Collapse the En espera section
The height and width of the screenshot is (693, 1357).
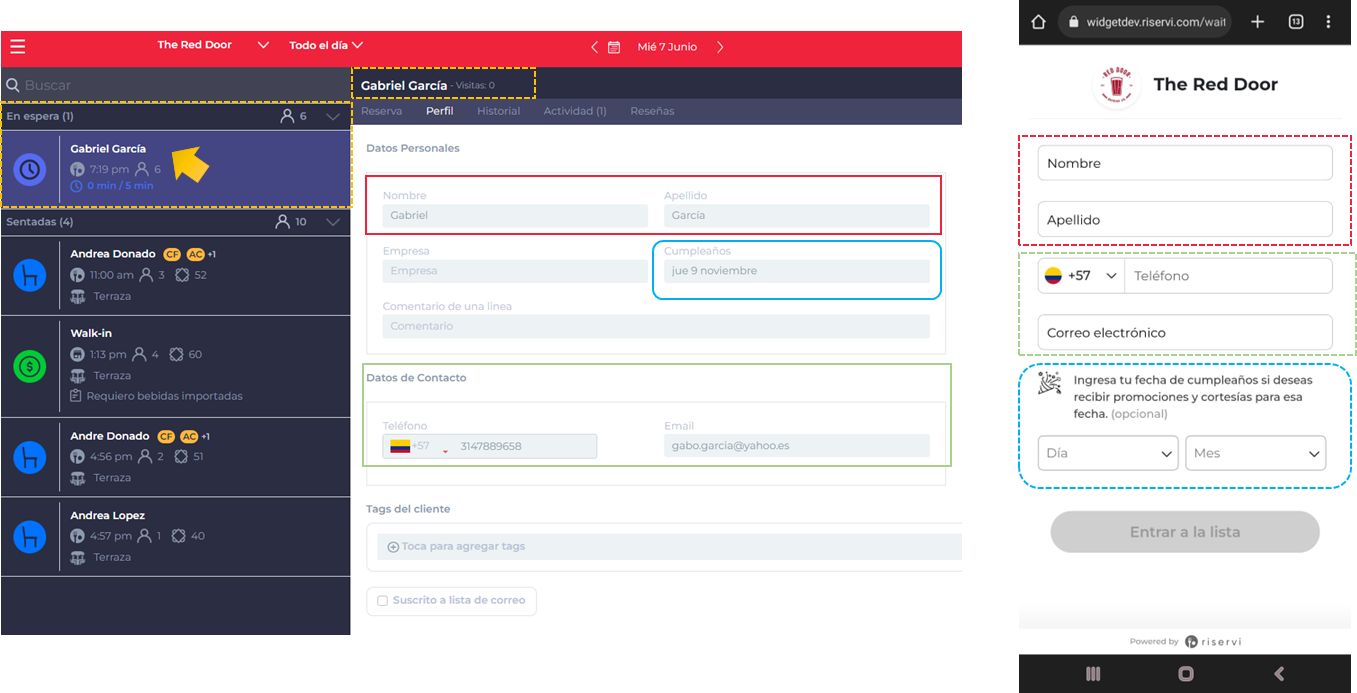click(x=333, y=117)
